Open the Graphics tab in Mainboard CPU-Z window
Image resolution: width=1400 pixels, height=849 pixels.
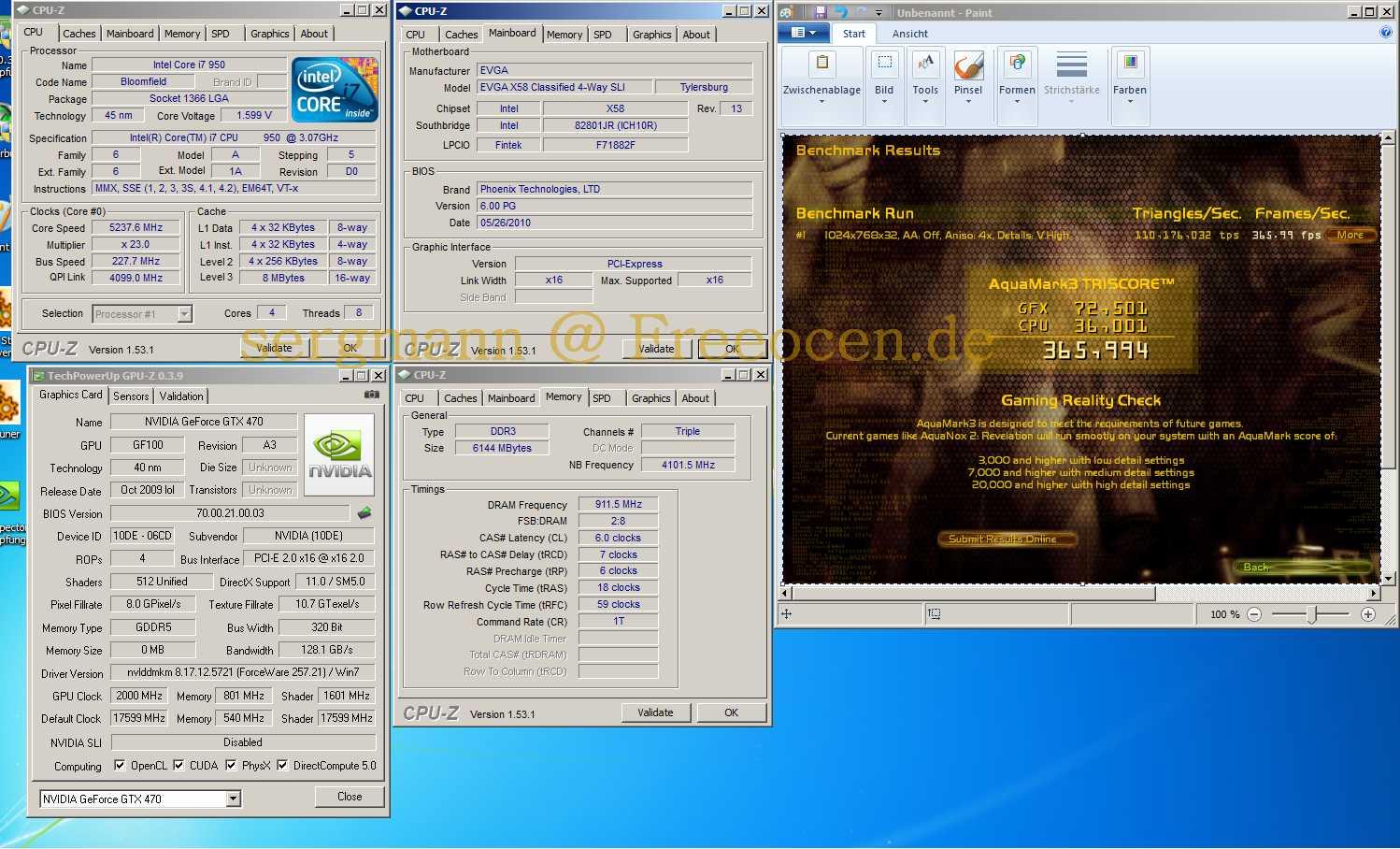tap(651, 35)
